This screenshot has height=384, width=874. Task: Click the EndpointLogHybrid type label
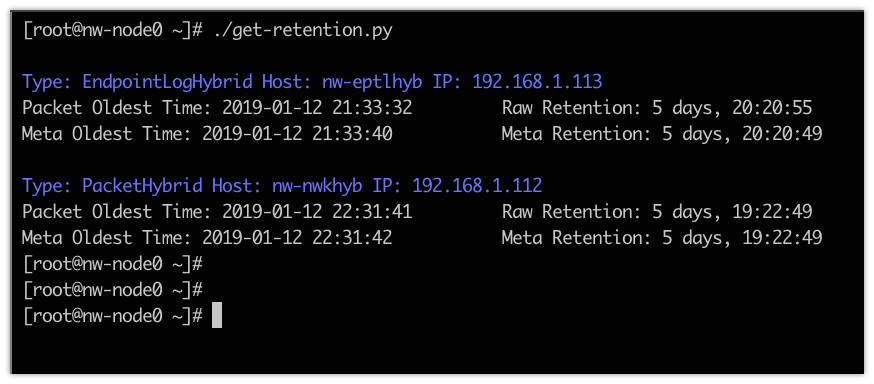[170, 82]
